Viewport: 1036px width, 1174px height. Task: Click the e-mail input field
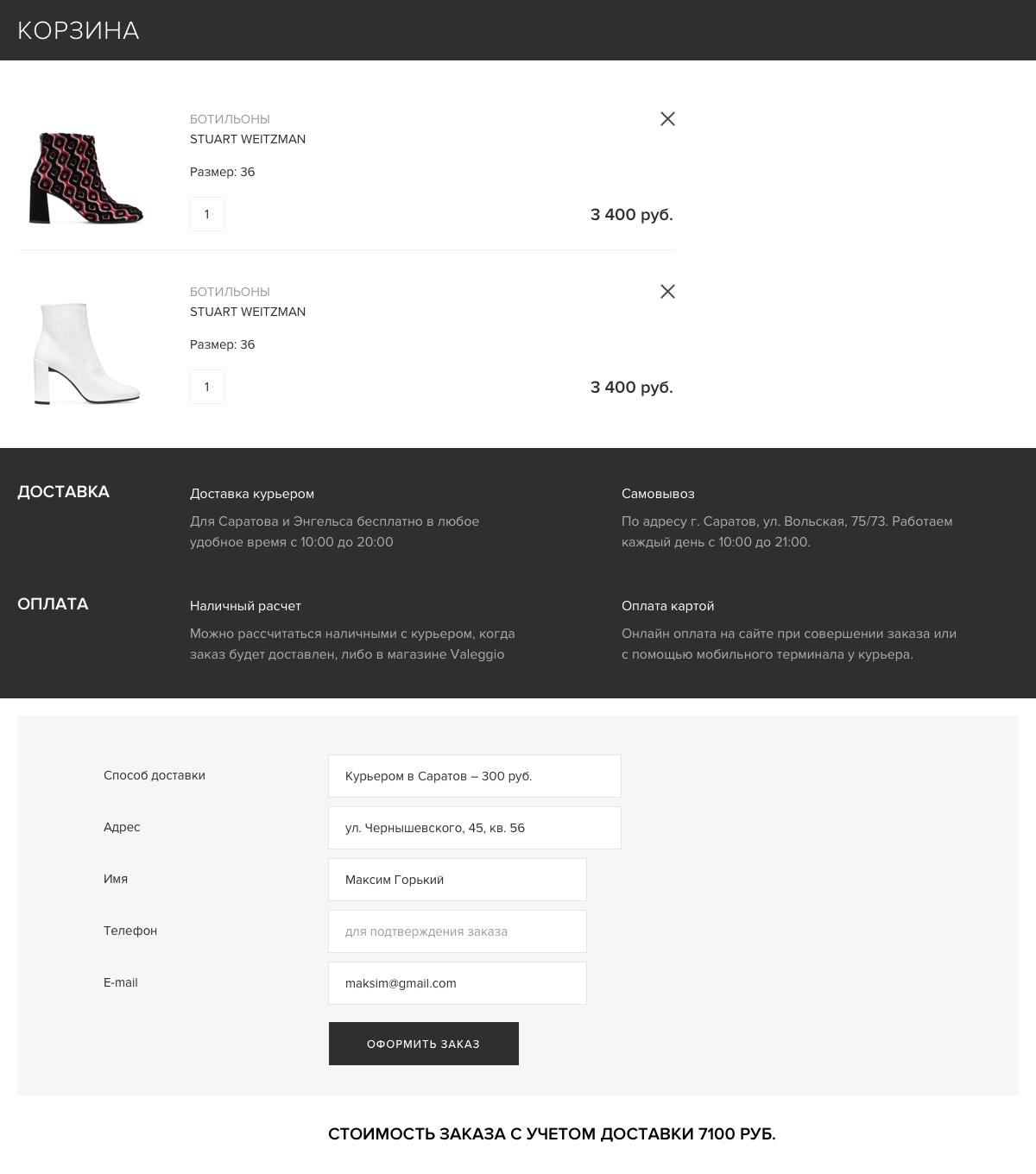point(457,983)
